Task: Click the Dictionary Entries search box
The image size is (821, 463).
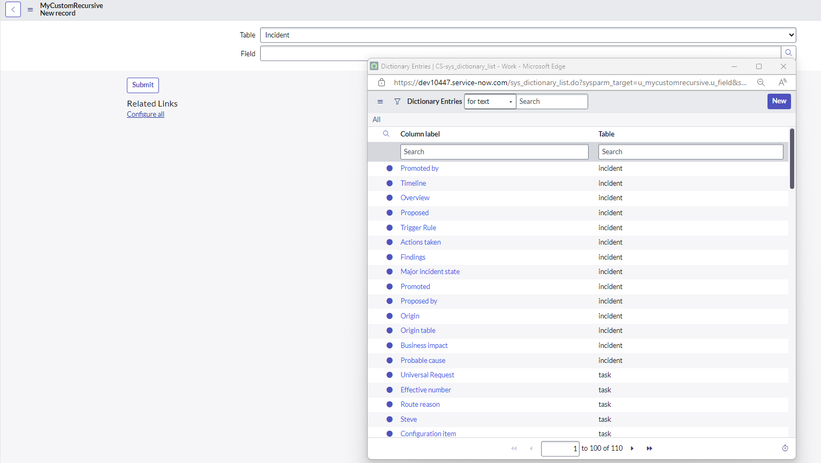Action: [x=552, y=102]
